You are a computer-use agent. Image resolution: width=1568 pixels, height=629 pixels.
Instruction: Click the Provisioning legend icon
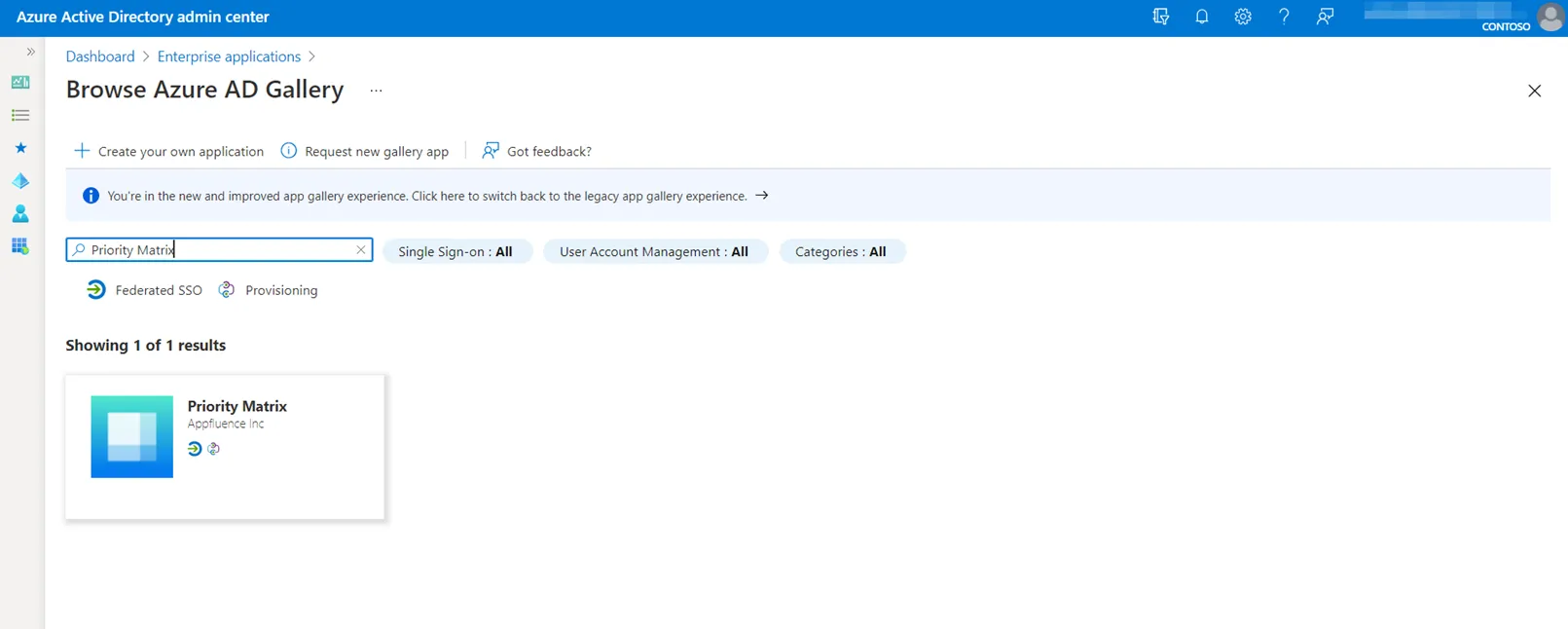tap(226, 290)
